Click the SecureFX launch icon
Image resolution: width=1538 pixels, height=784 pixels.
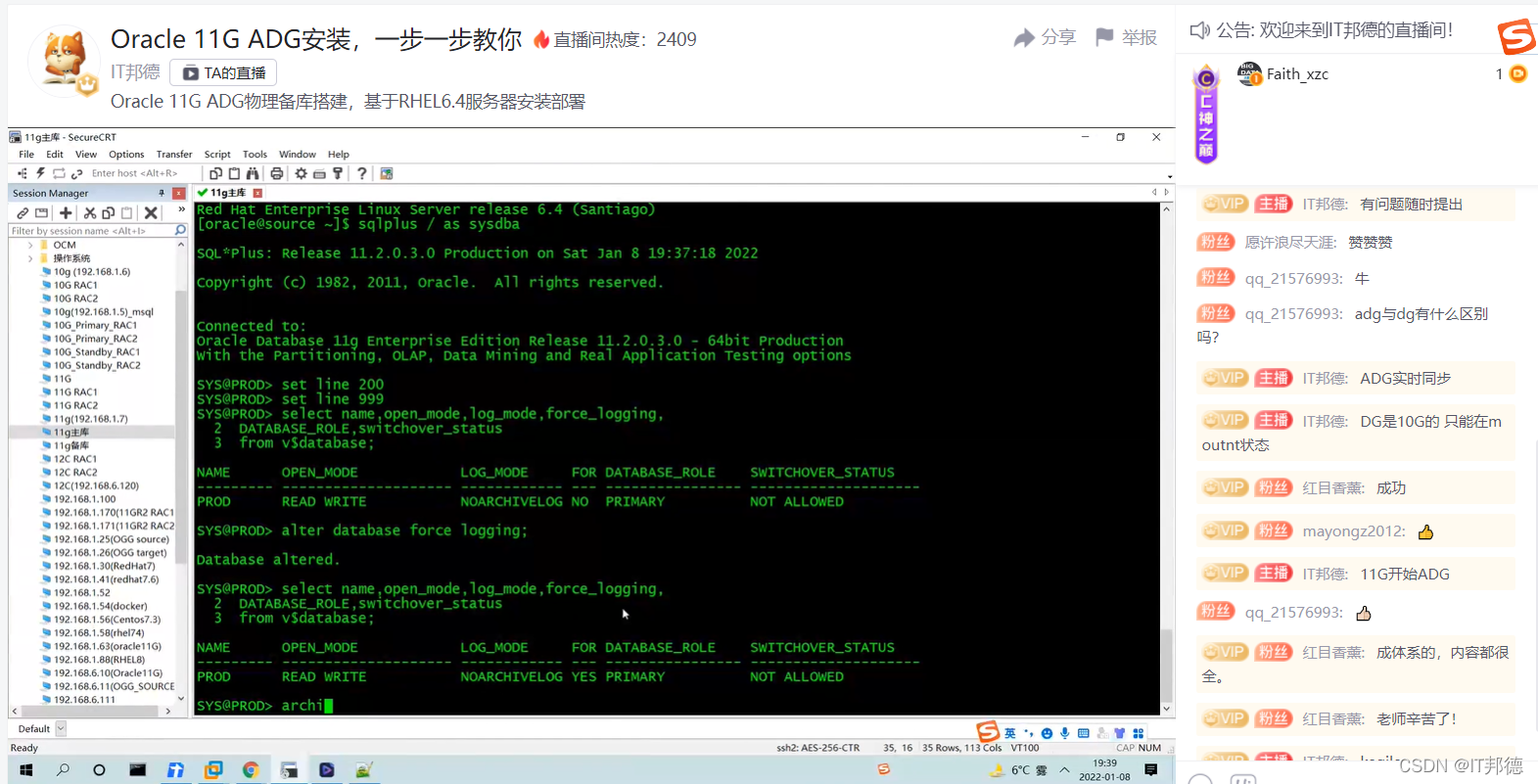387,173
